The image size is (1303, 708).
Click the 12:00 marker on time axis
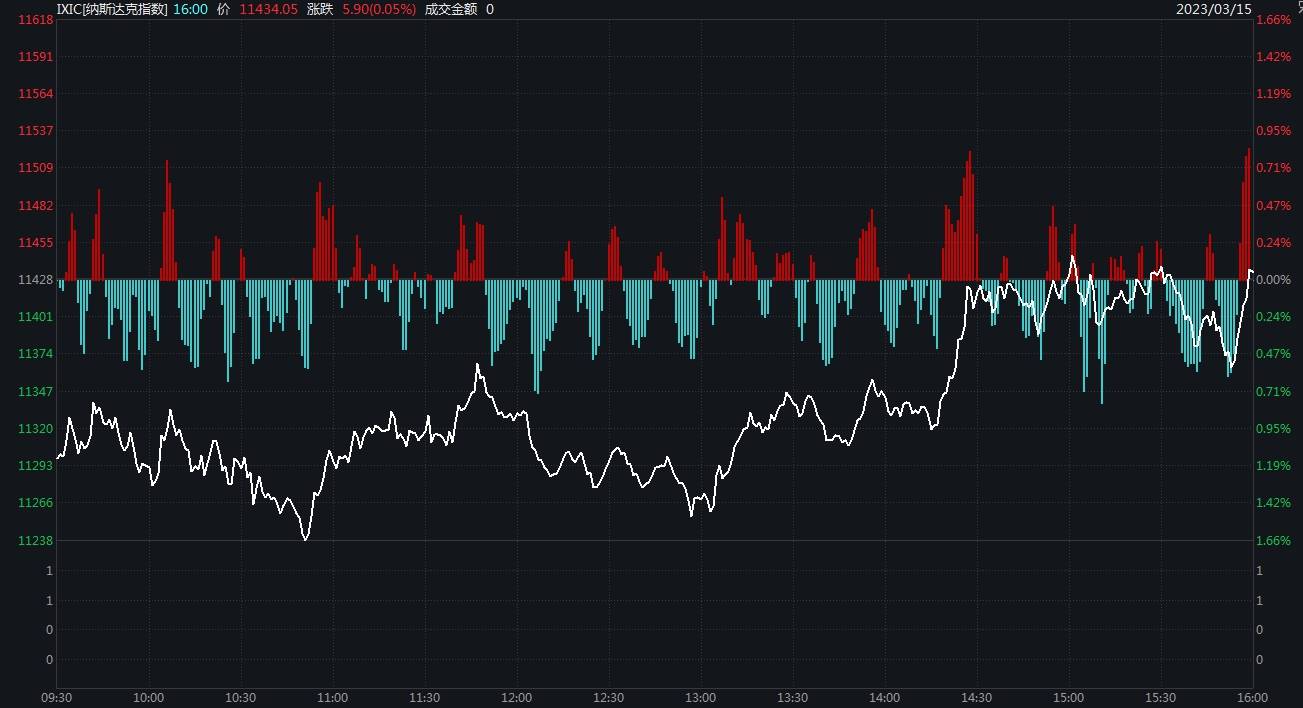coord(516,697)
